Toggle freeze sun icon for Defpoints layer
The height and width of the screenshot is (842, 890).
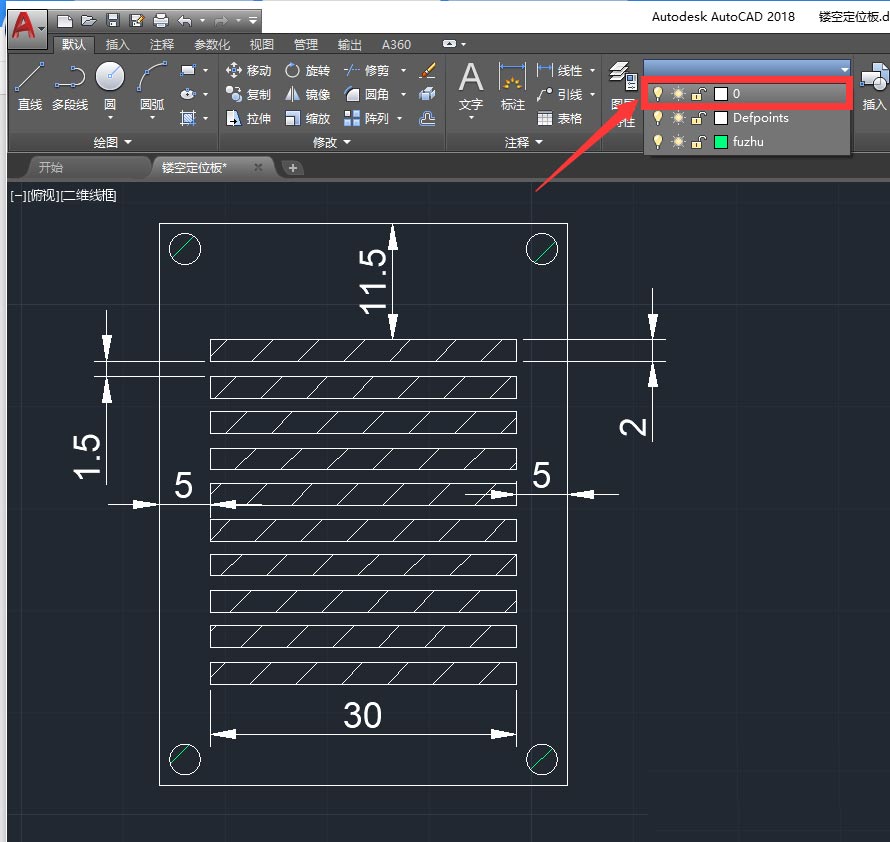tap(678, 118)
